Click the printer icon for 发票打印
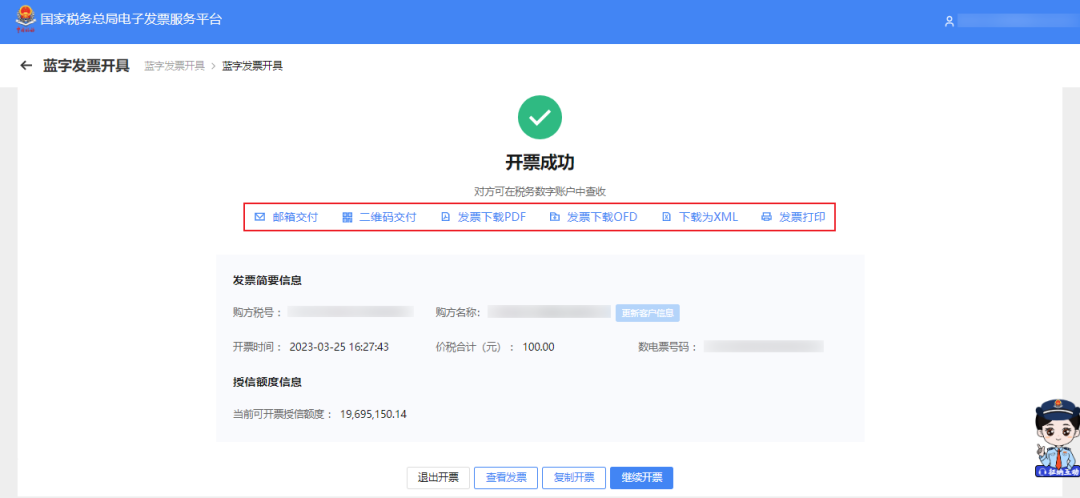Image resolution: width=1080 pixels, height=498 pixels. 767,217
